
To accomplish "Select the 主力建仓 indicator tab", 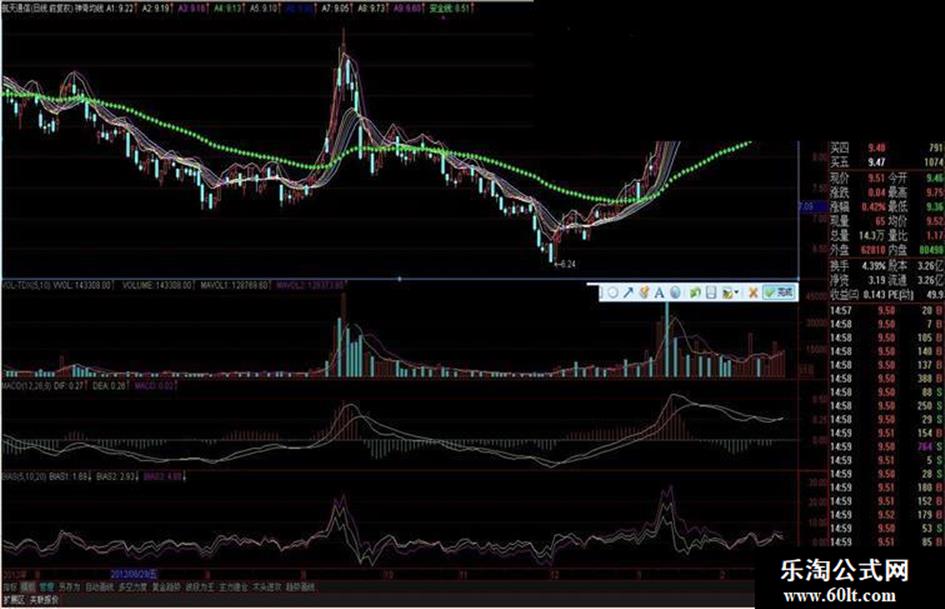I will (233, 587).
